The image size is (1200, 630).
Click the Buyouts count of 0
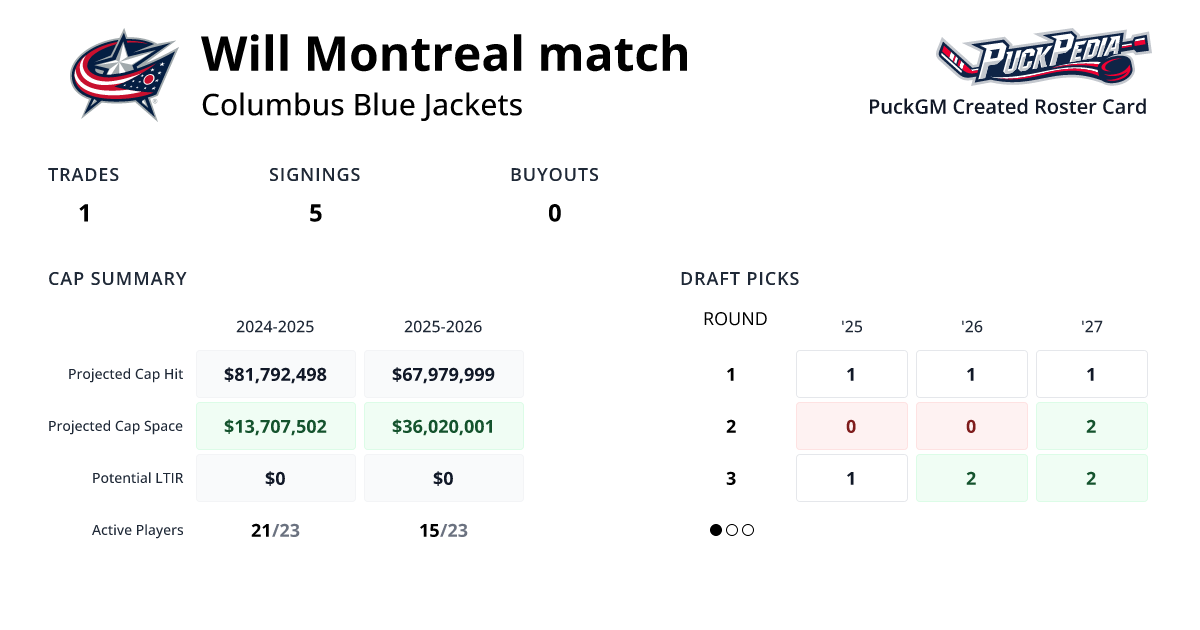click(555, 213)
